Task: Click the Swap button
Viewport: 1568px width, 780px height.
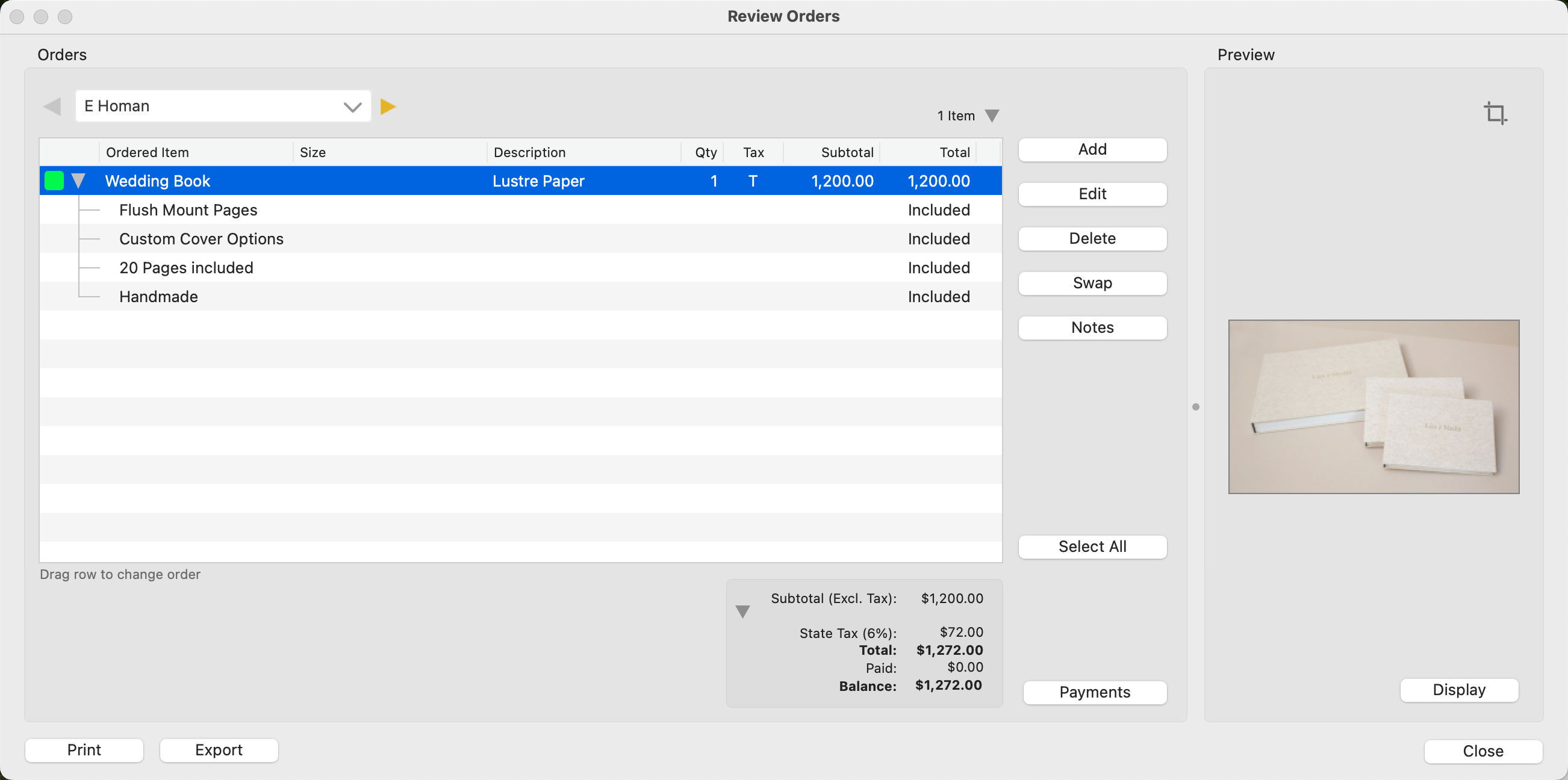Action: (1092, 283)
